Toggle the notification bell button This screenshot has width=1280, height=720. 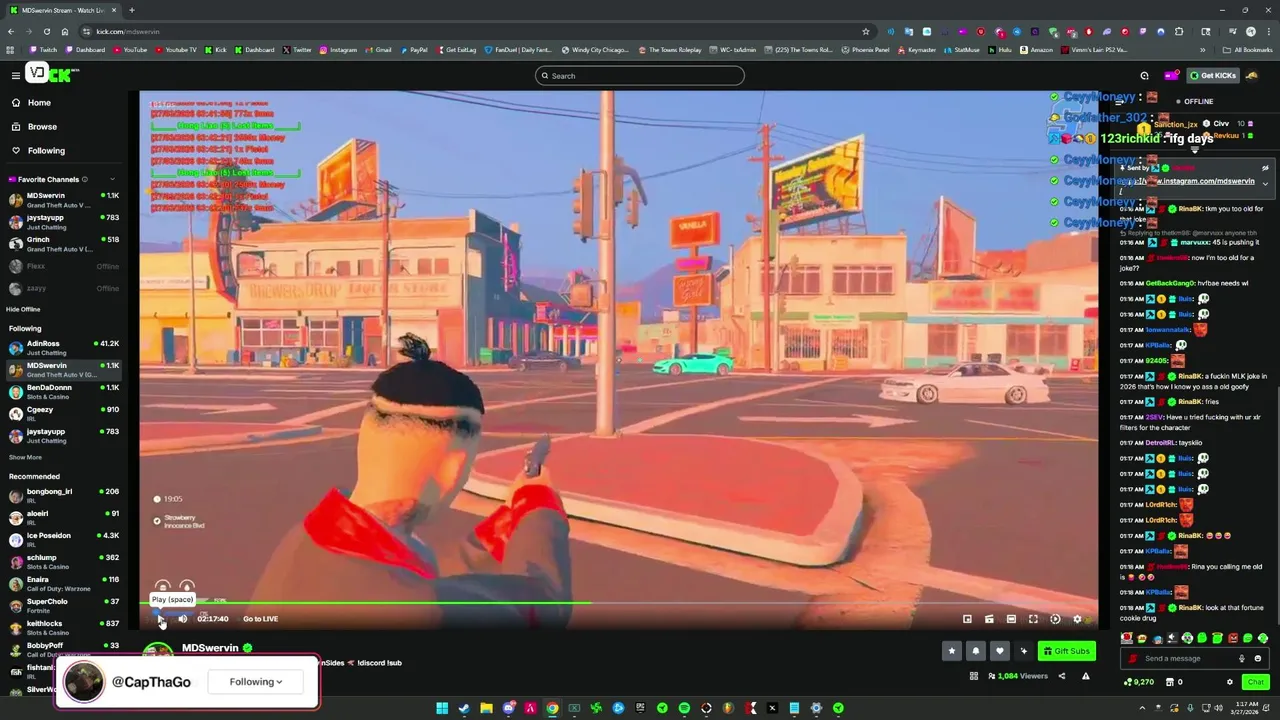(x=976, y=651)
